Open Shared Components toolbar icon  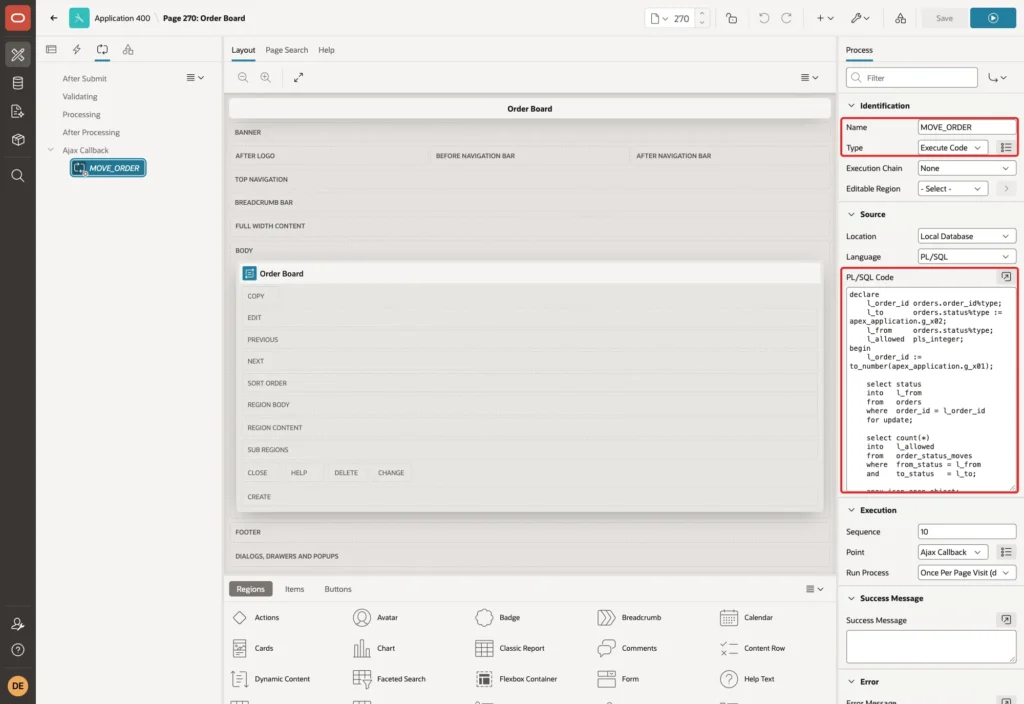[900, 18]
